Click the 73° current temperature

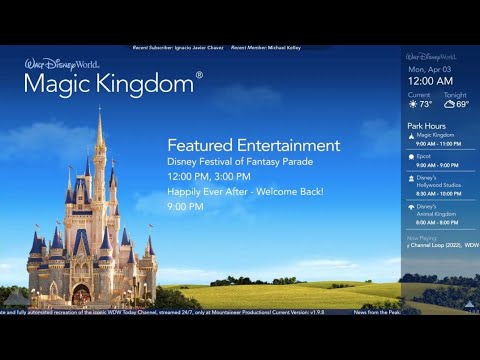425,104
